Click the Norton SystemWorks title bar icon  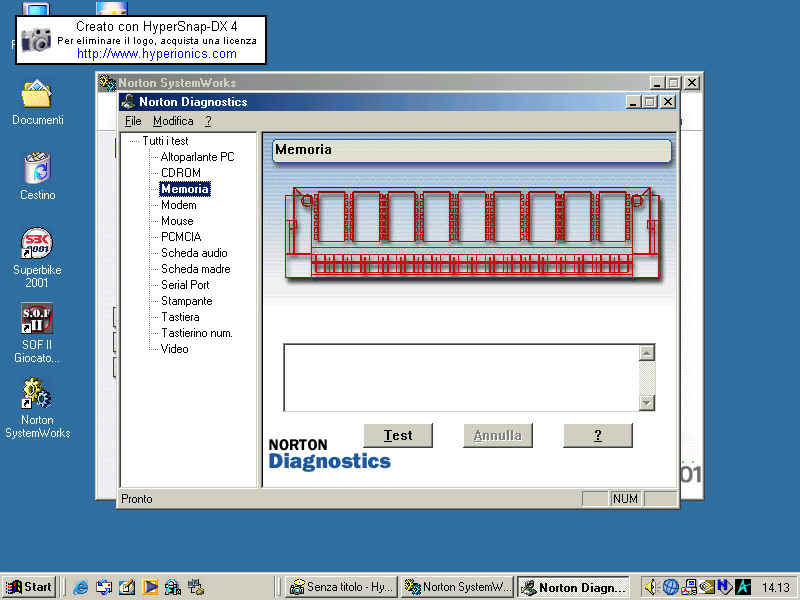pos(107,82)
